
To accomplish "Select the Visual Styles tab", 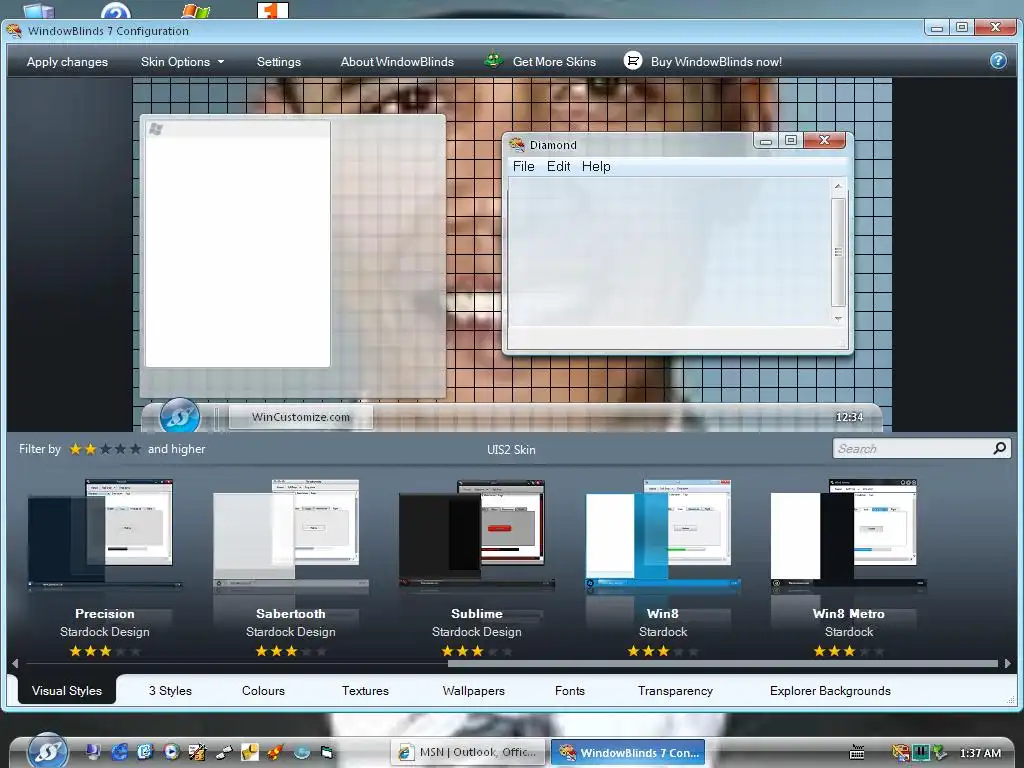I will [x=67, y=690].
